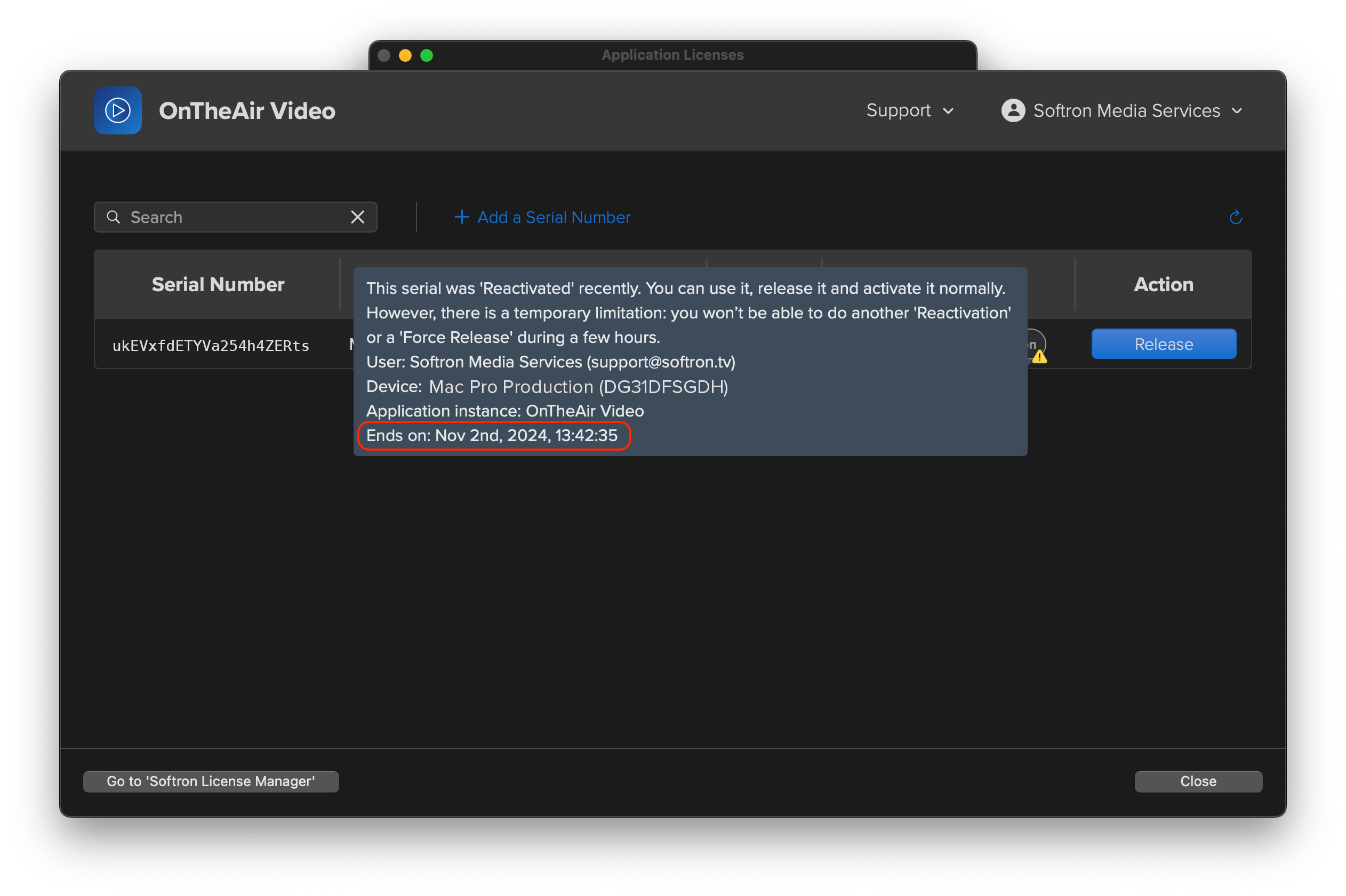Click the OnTheAir Video app logo icon
This screenshot has width=1346, height=896.
click(118, 110)
